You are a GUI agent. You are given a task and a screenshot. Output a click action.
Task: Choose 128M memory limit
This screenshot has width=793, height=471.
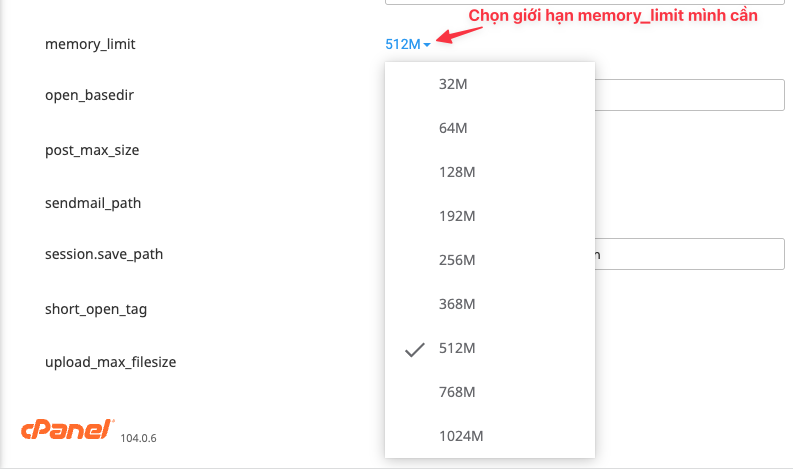(x=490, y=172)
